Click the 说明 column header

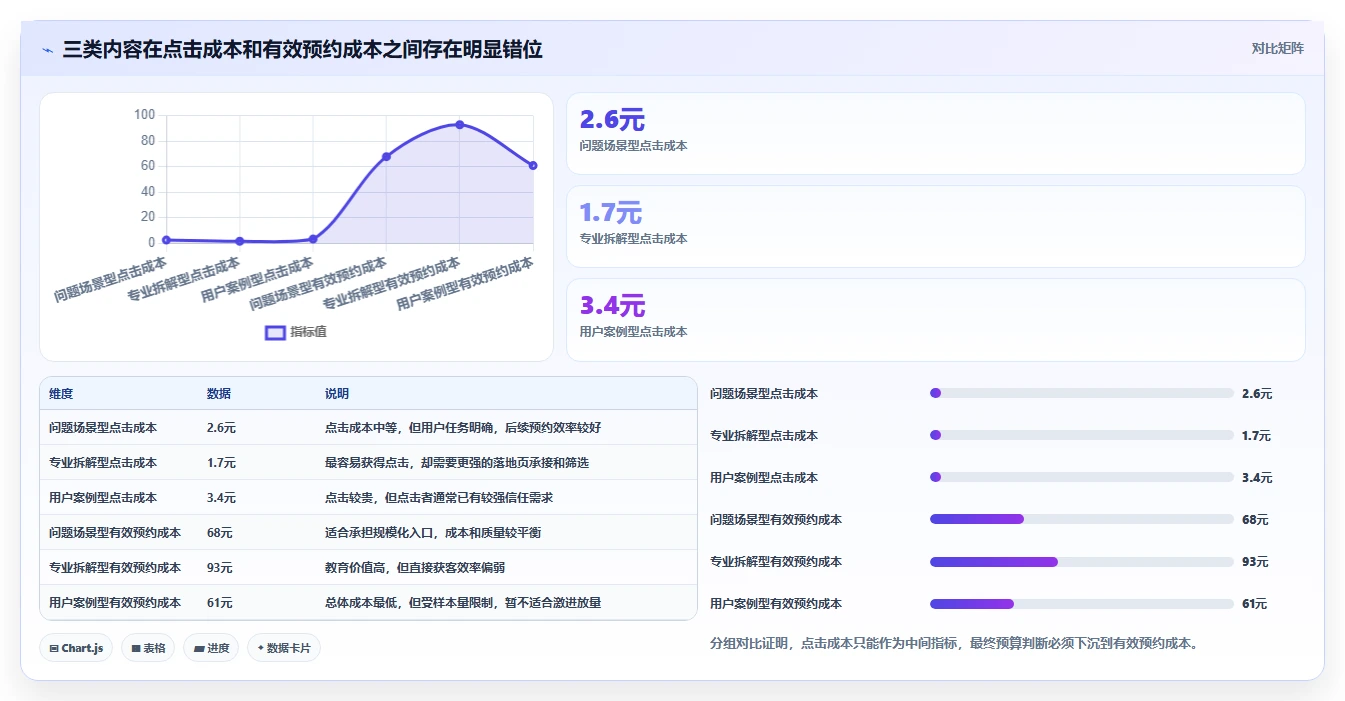coord(337,394)
